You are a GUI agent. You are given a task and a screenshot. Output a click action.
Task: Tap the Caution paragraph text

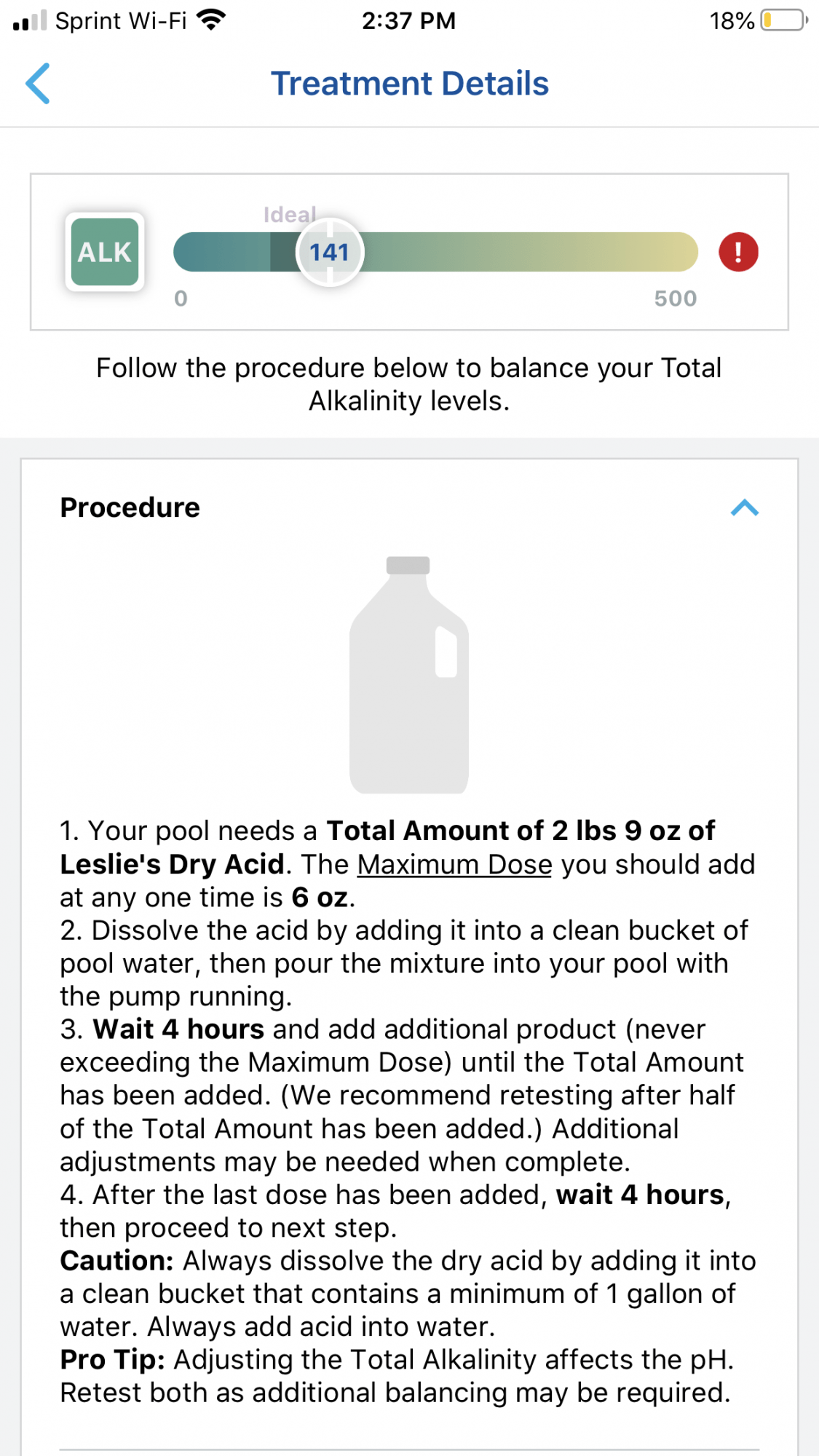click(408, 1294)
